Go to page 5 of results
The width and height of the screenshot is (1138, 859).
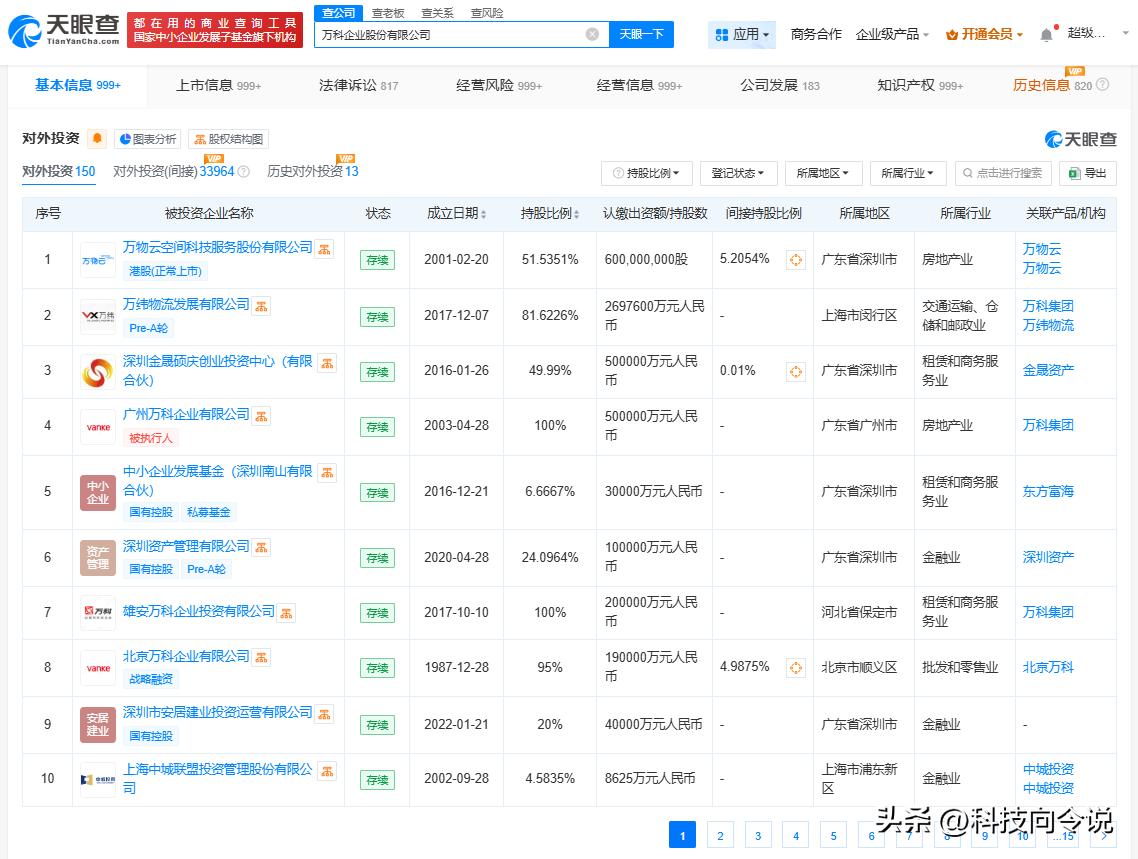833,835
